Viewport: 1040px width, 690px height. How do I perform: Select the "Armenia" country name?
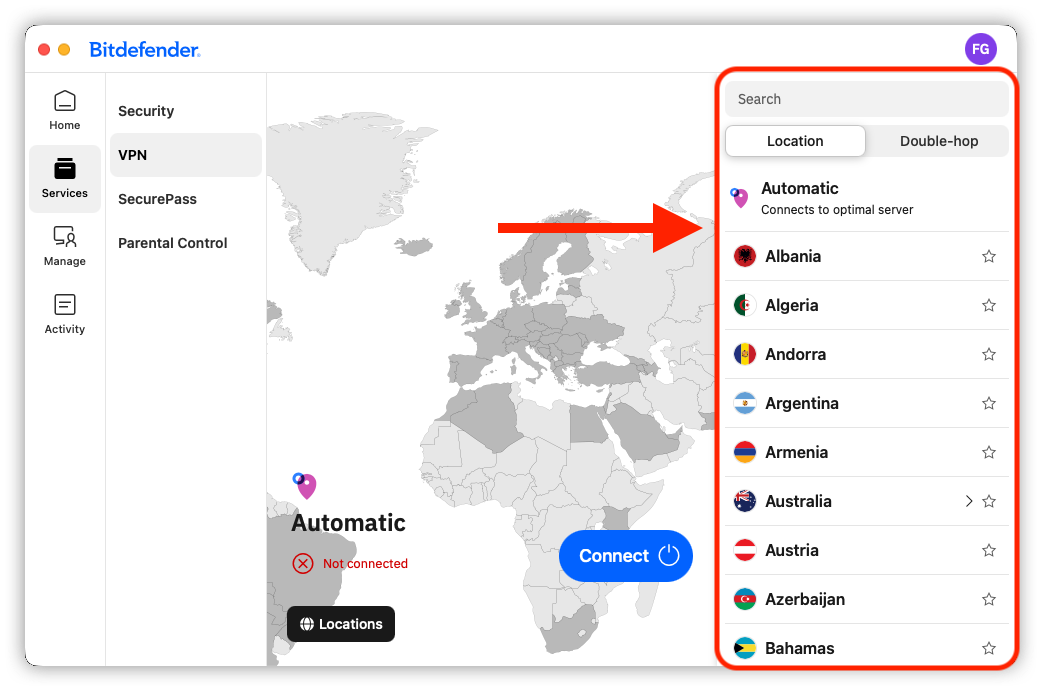[797, 452]
